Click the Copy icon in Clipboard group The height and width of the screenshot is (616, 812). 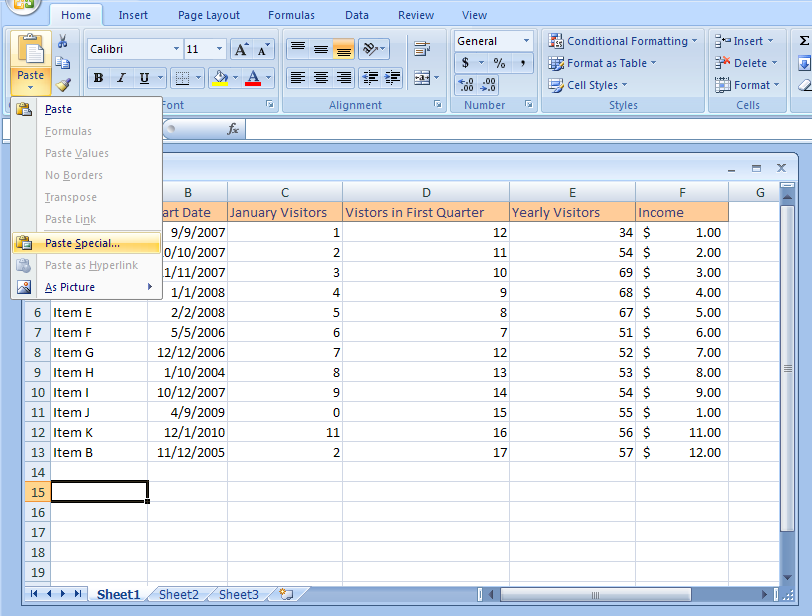pos(63,63)
